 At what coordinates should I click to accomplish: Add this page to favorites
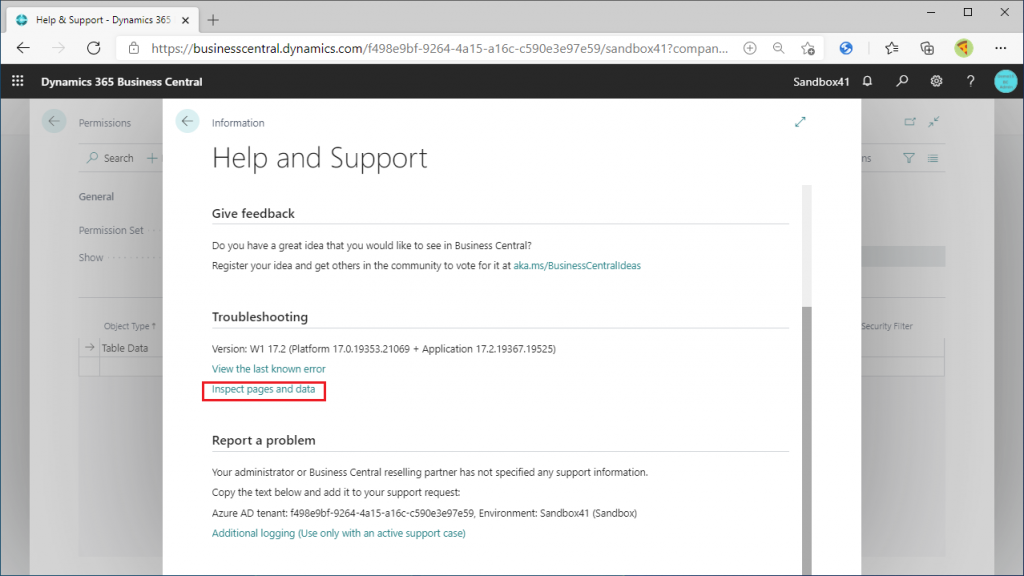(x=808, y=48)
